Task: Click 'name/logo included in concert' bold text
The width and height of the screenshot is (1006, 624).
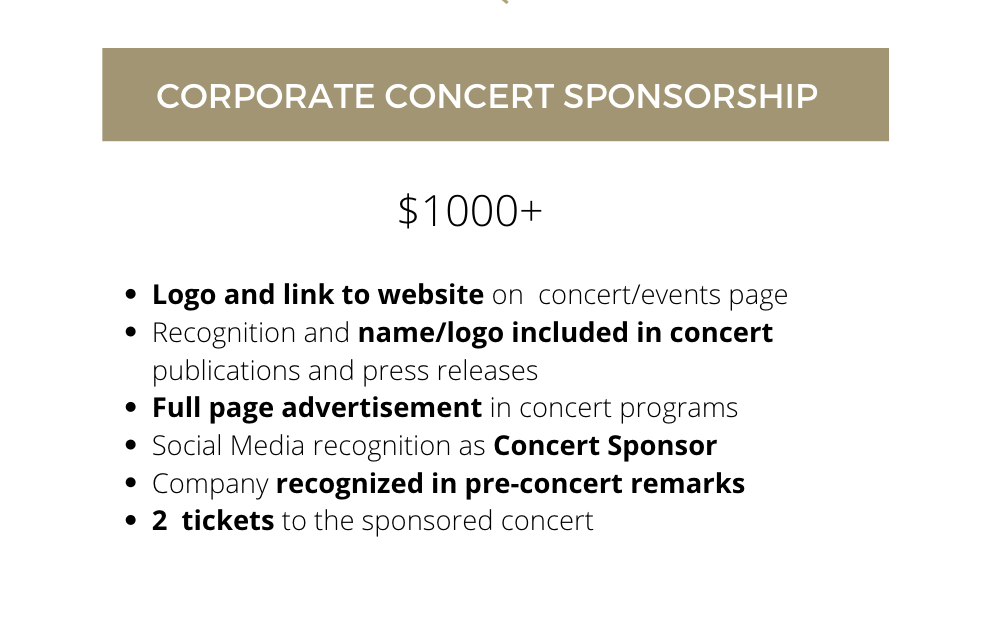Action: (x=565, y=333)
